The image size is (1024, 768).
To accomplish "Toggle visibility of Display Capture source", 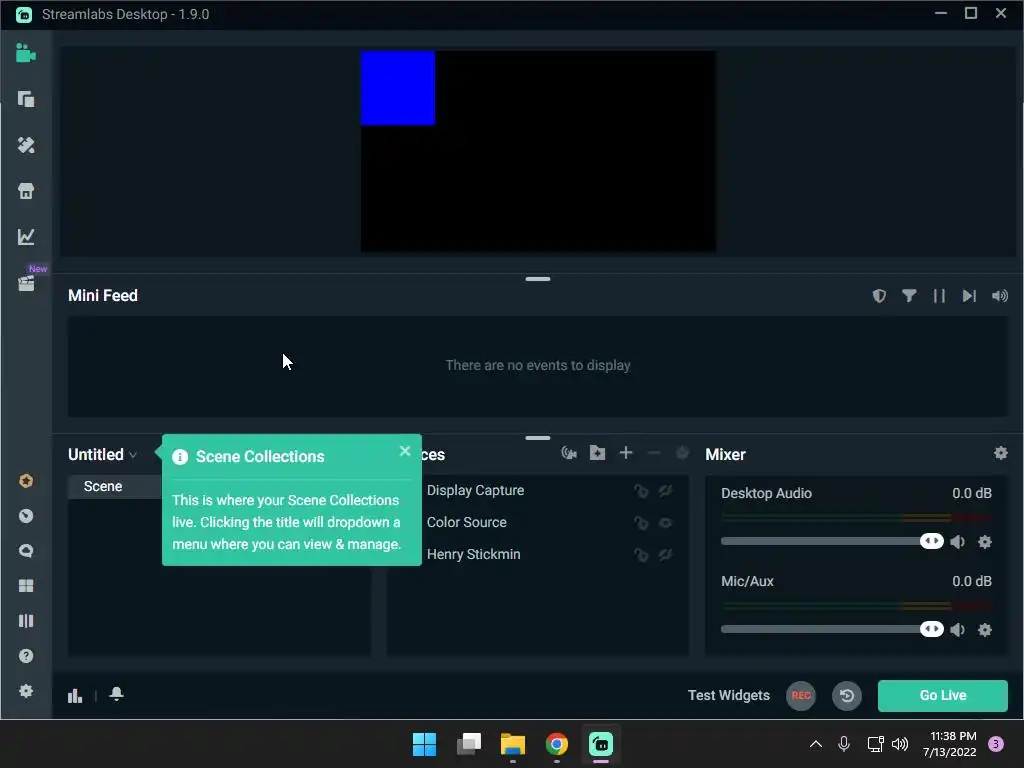I will pos(665,491).
